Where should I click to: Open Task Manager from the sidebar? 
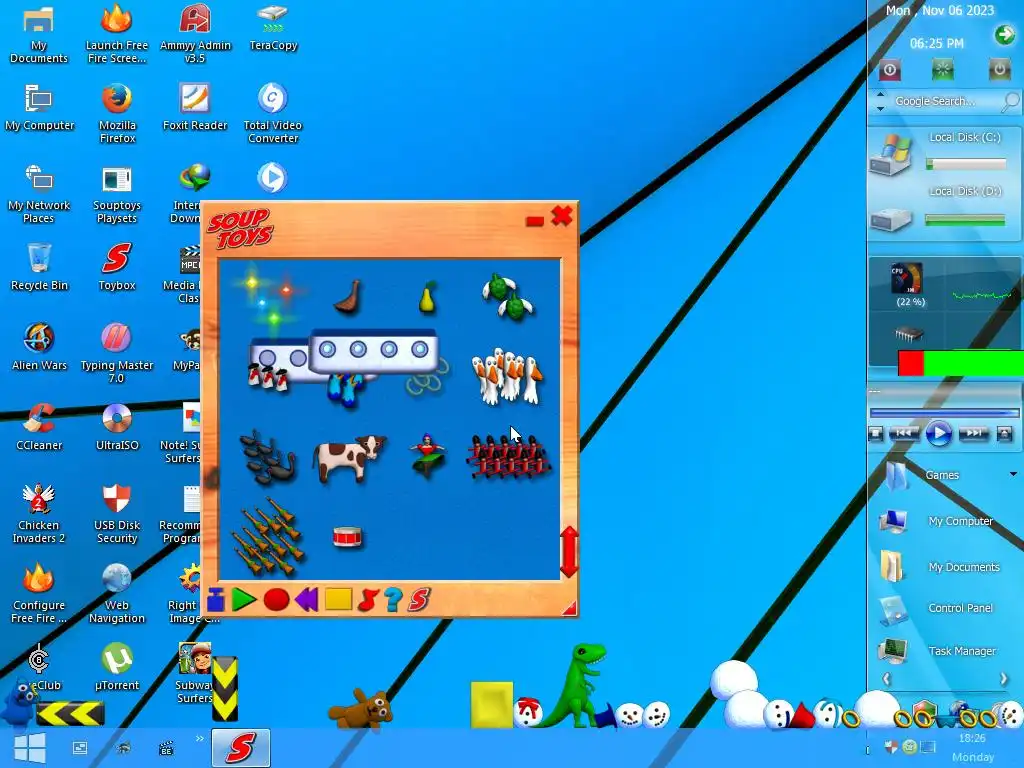tap(962, 651)
